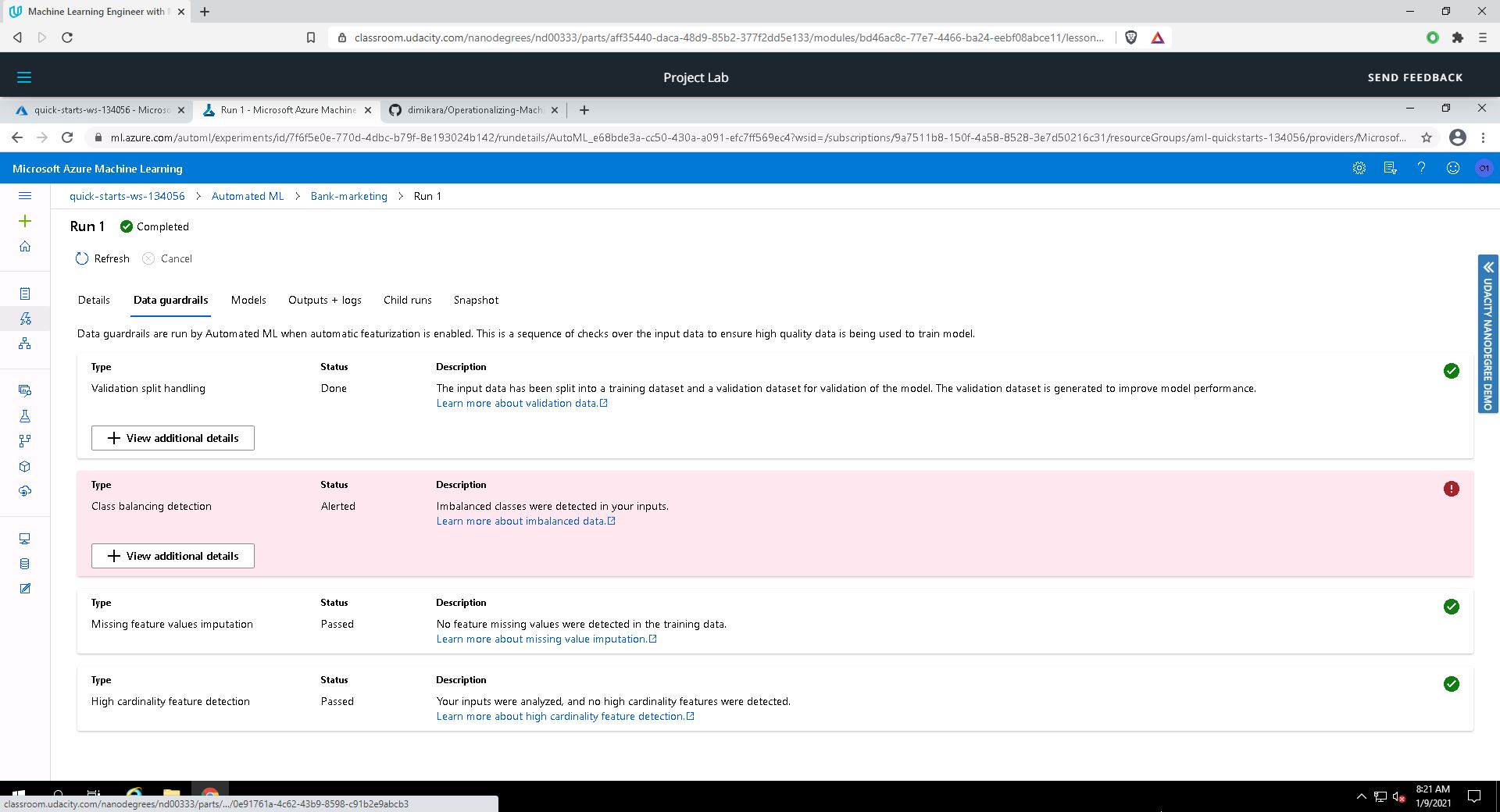Click the Refresh button for Run 1
Viewport: 1500px width, 812px height.
click(102, 258)
